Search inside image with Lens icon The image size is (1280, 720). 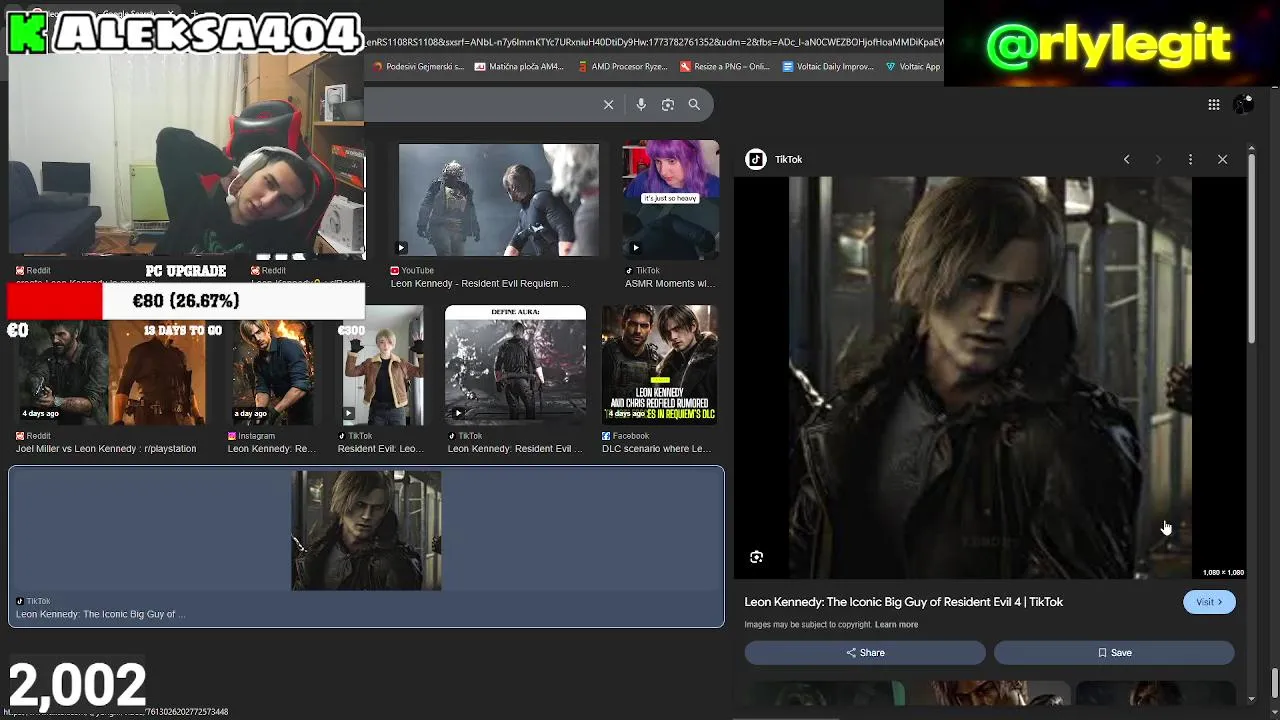(756, 557)
